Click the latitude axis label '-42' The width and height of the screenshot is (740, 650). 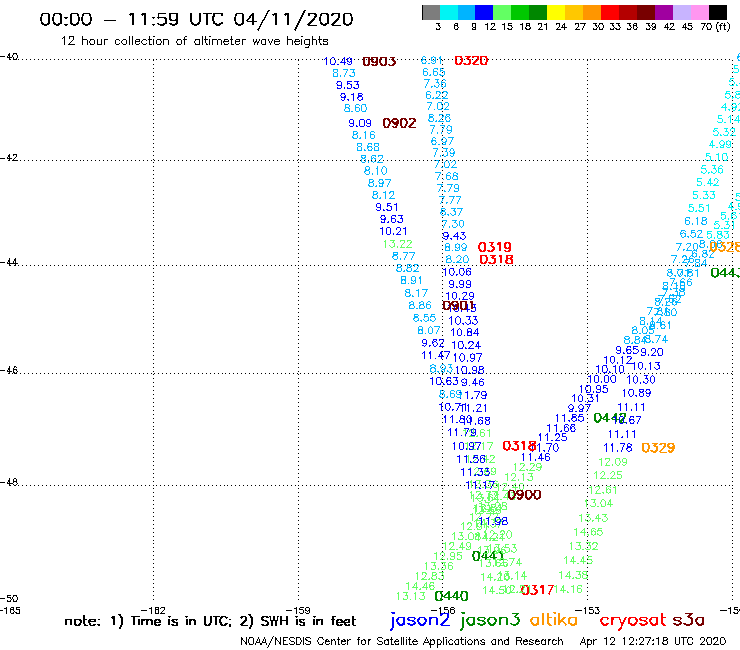[x=9, y=158]
